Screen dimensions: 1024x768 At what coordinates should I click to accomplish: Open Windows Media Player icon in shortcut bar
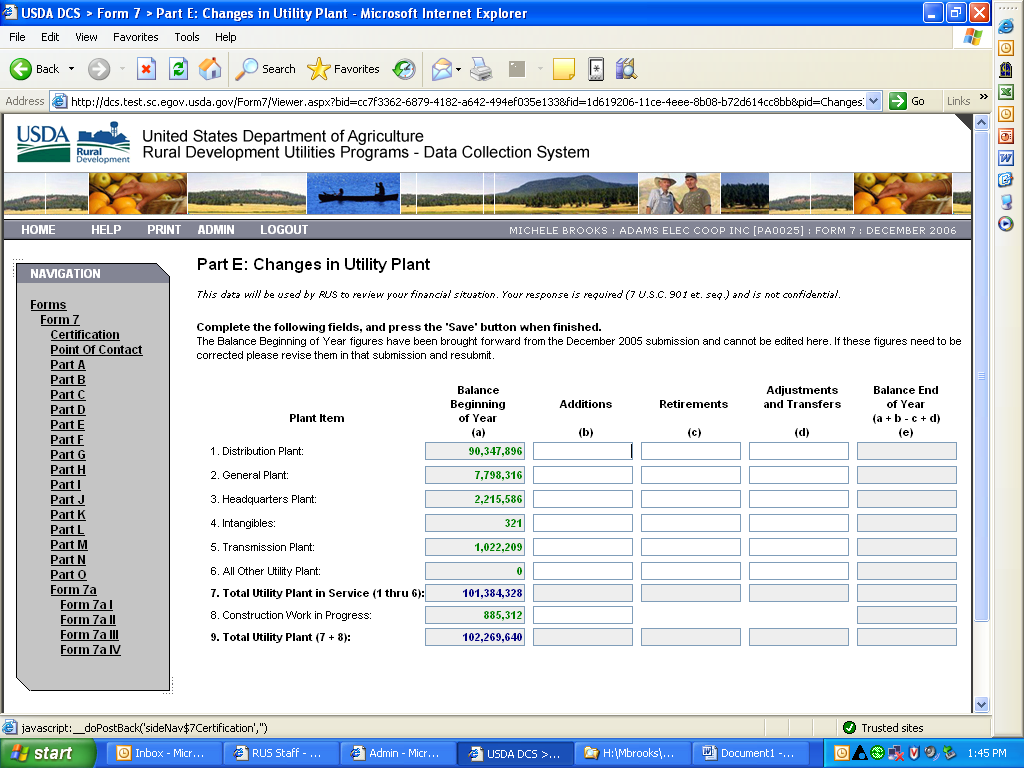tap(1006, 224)
